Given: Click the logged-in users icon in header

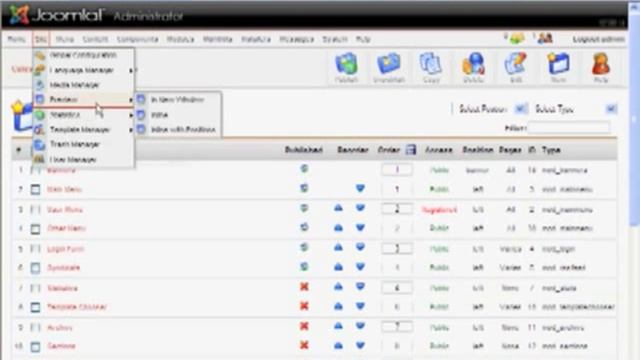Looking at the screenshot, I should (x=545, y=38).
